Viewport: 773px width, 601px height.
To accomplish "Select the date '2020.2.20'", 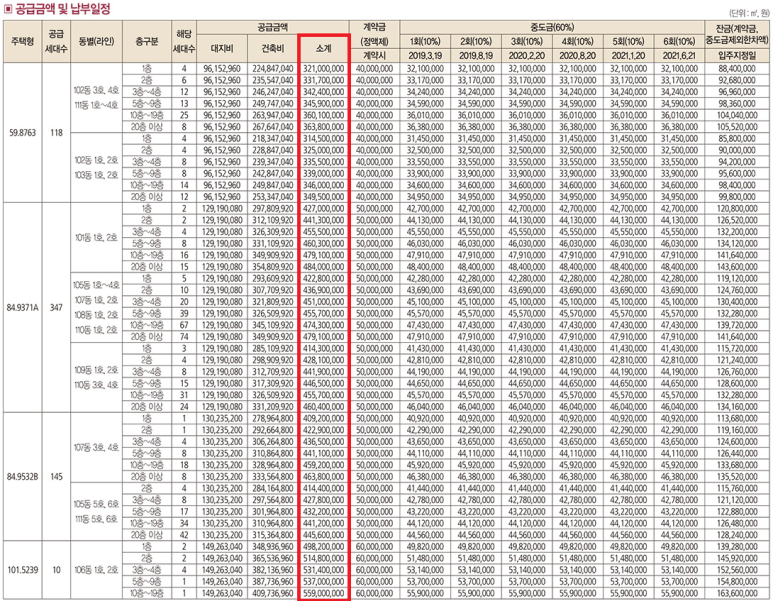I will pyautogui.click(x=527, y=56).
